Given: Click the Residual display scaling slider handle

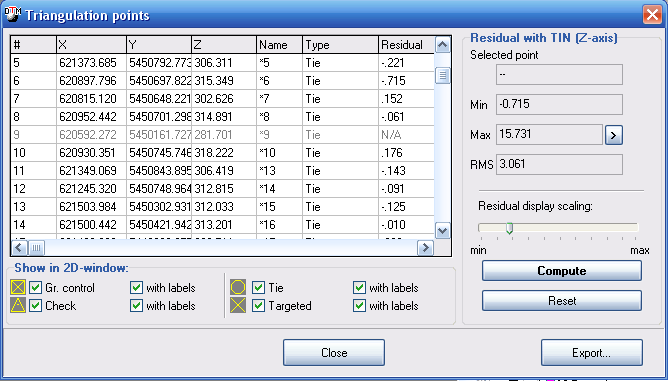Looking at the screenshot, I should pos(509,228).
